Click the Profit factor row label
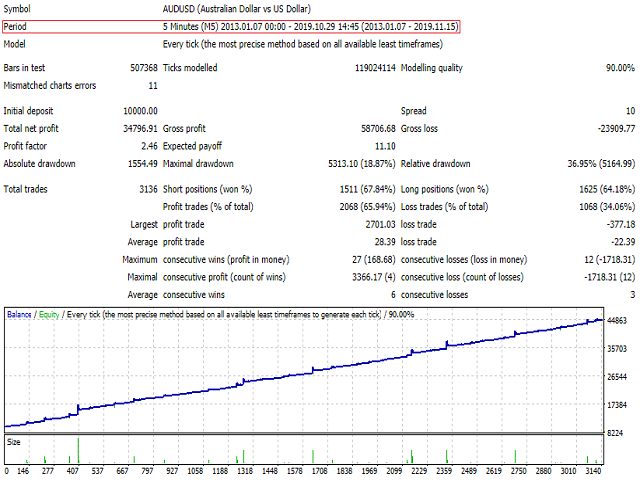Viewport: 640px width, 480px height. pyautogui.click(x=25, y=146)
